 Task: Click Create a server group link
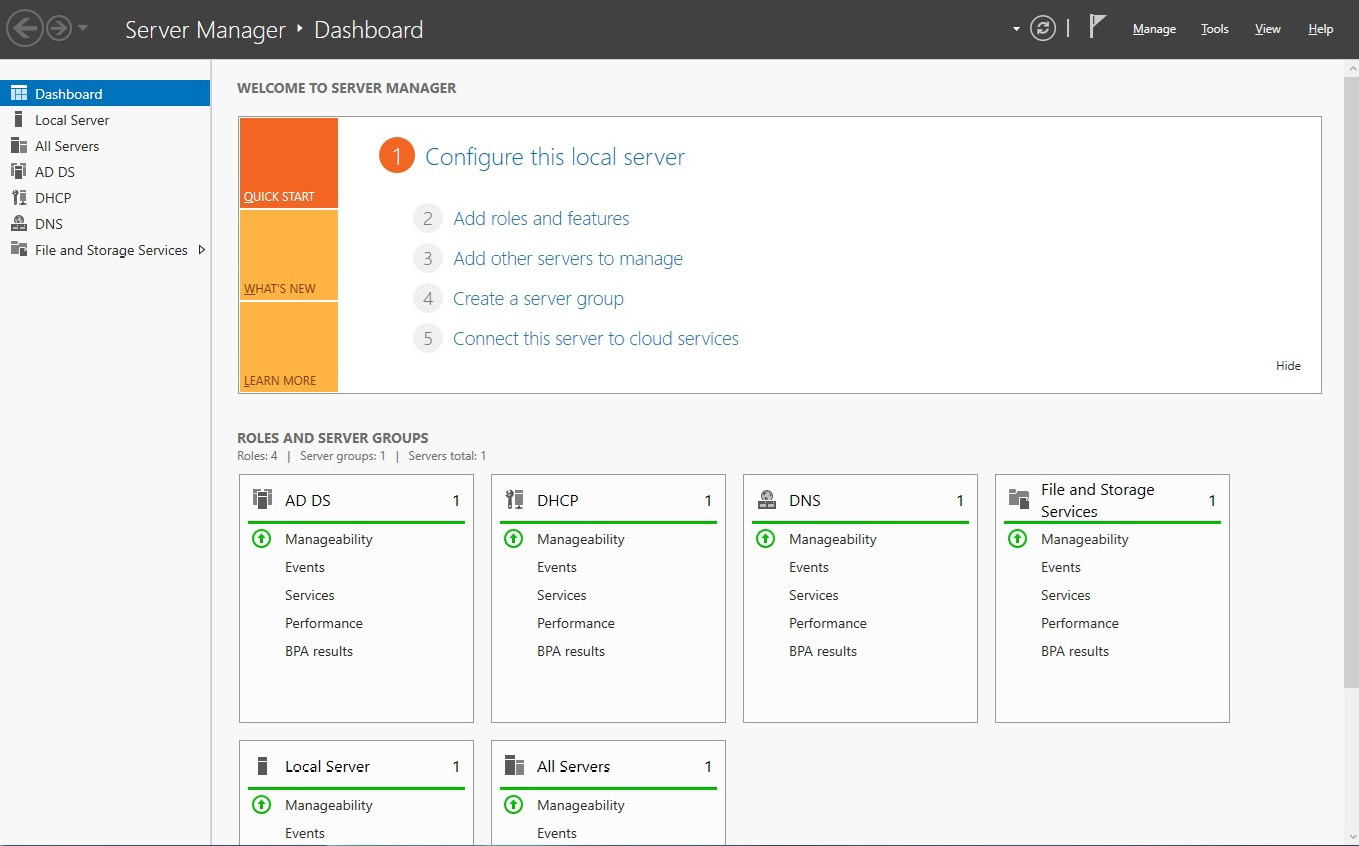click(538, 298)
